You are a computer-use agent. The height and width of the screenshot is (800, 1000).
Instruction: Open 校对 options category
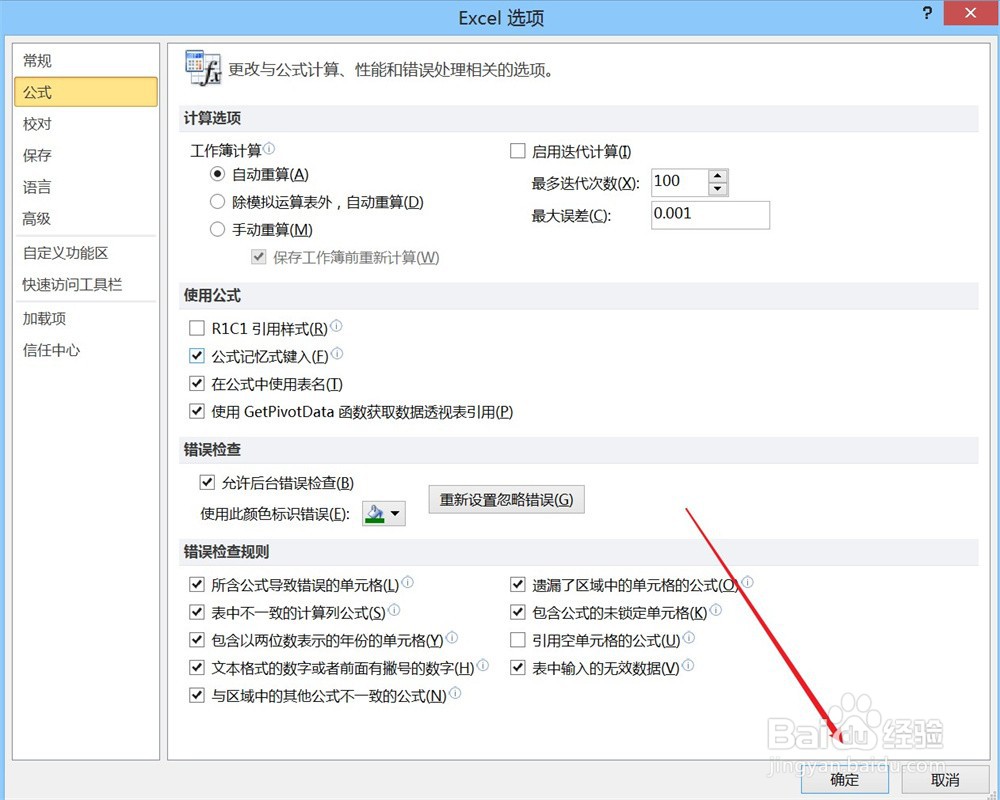(x=85, y=124)
